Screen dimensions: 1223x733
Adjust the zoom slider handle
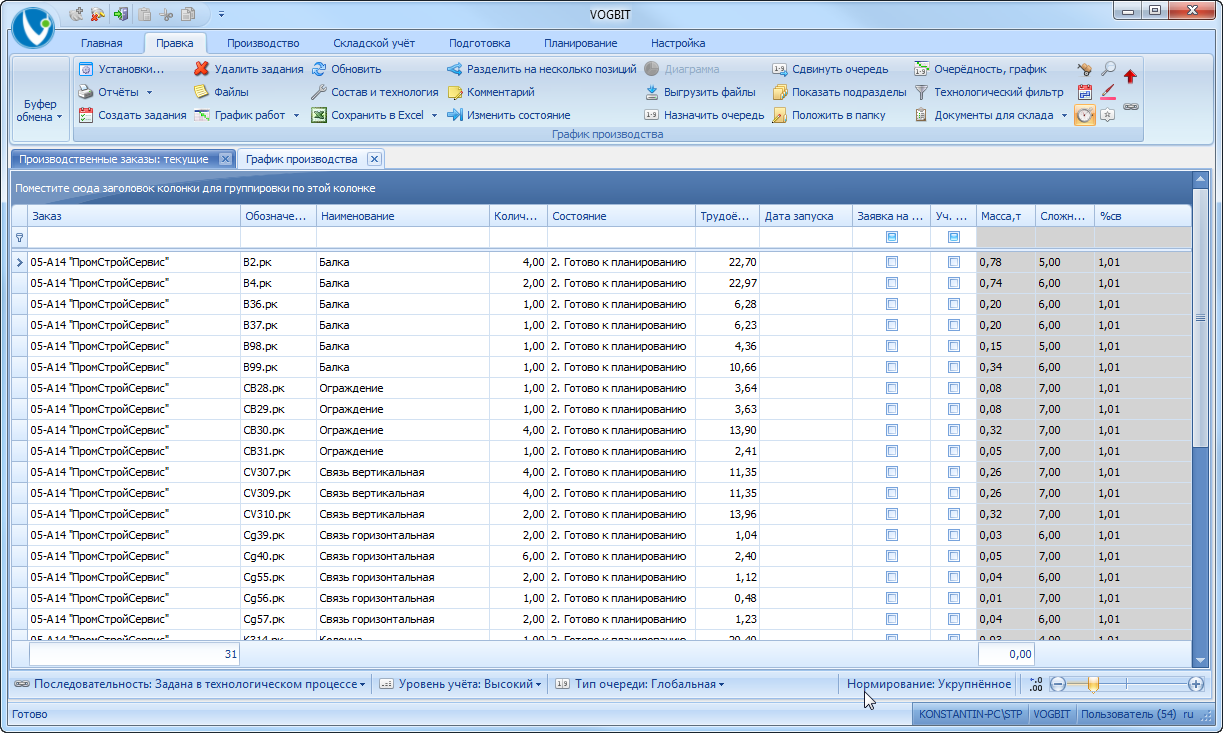click(1093, 684)
